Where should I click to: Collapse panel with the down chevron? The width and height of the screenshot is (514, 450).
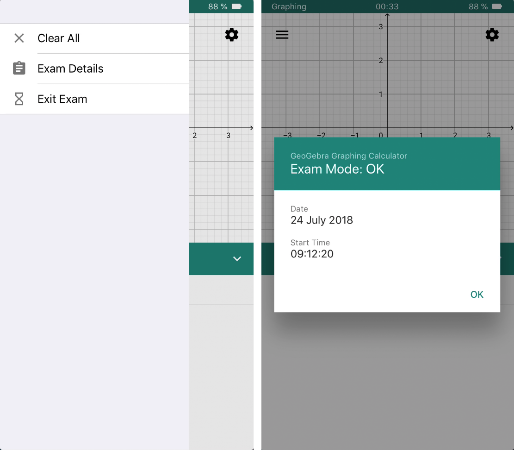pyautogui.click(x=237, y=259)
